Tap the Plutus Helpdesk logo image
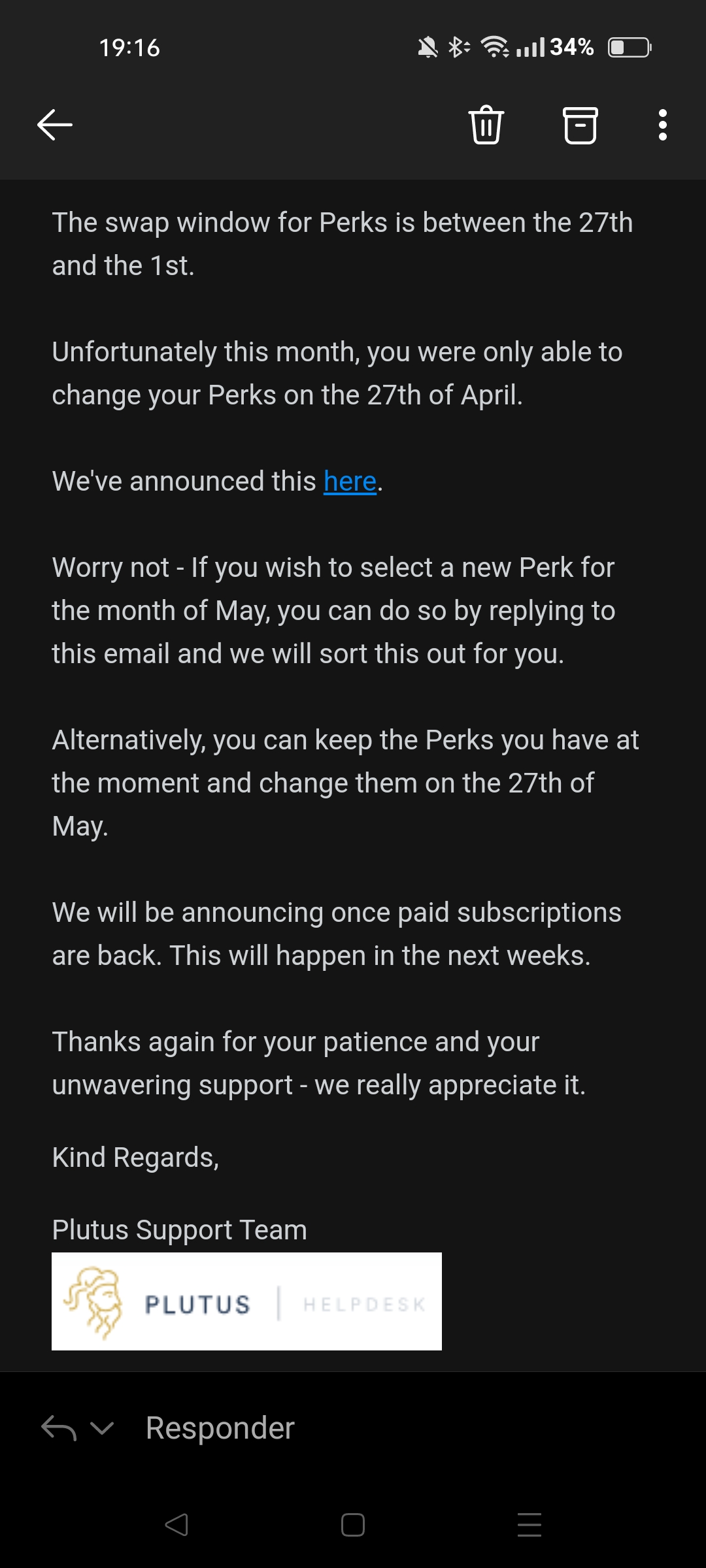The width and height of the screenshot is (706, 1568). click(x=246, y=1301)
